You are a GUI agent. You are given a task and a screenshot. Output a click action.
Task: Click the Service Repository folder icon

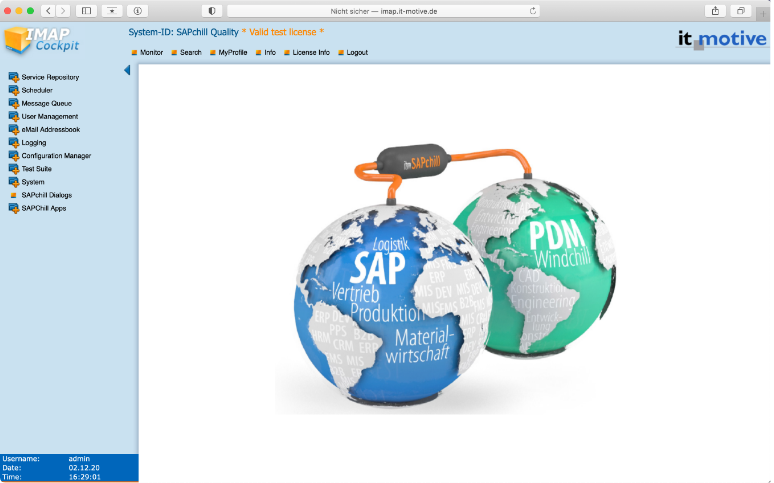(14, 77)
